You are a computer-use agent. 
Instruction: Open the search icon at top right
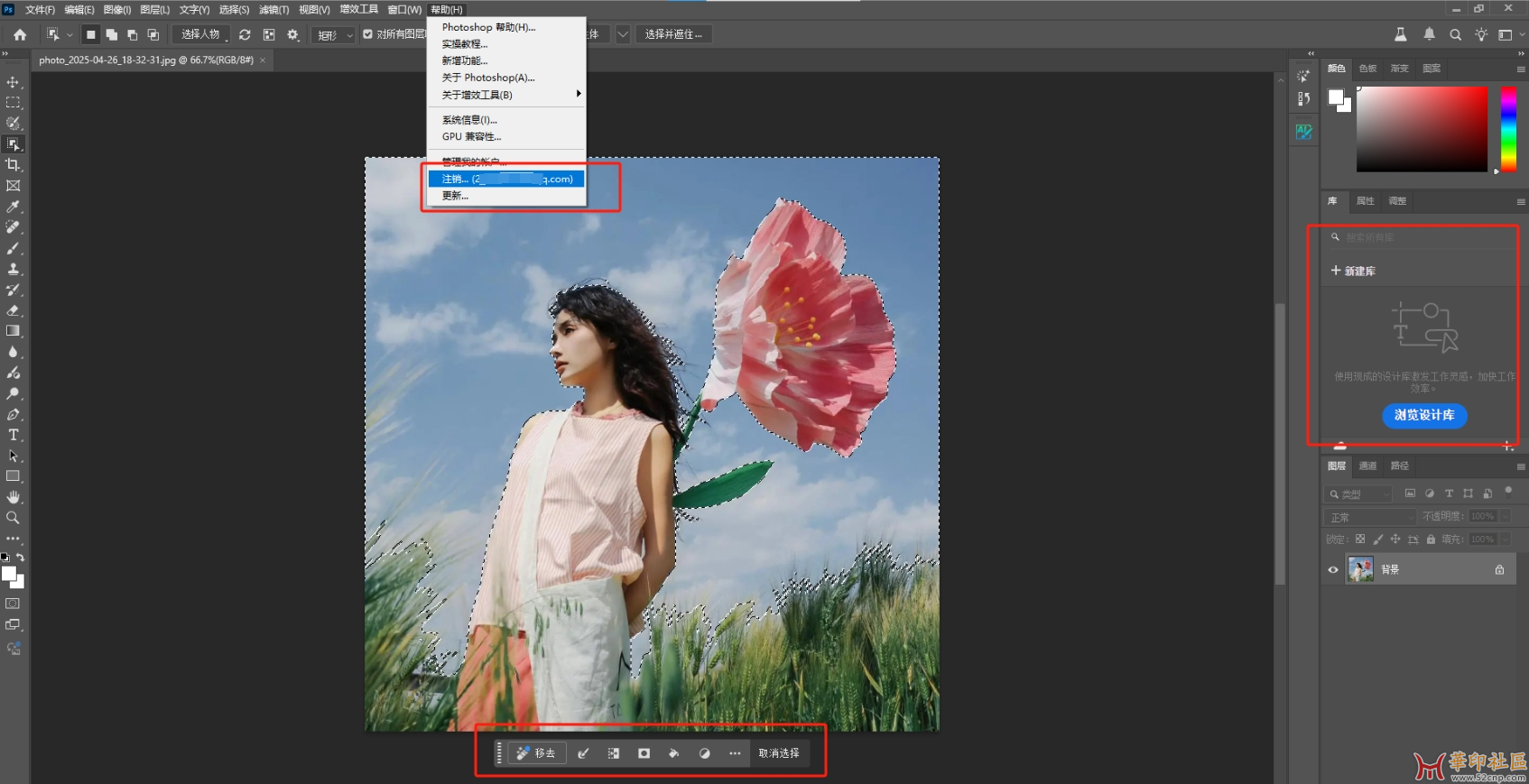coord(1455,34)
